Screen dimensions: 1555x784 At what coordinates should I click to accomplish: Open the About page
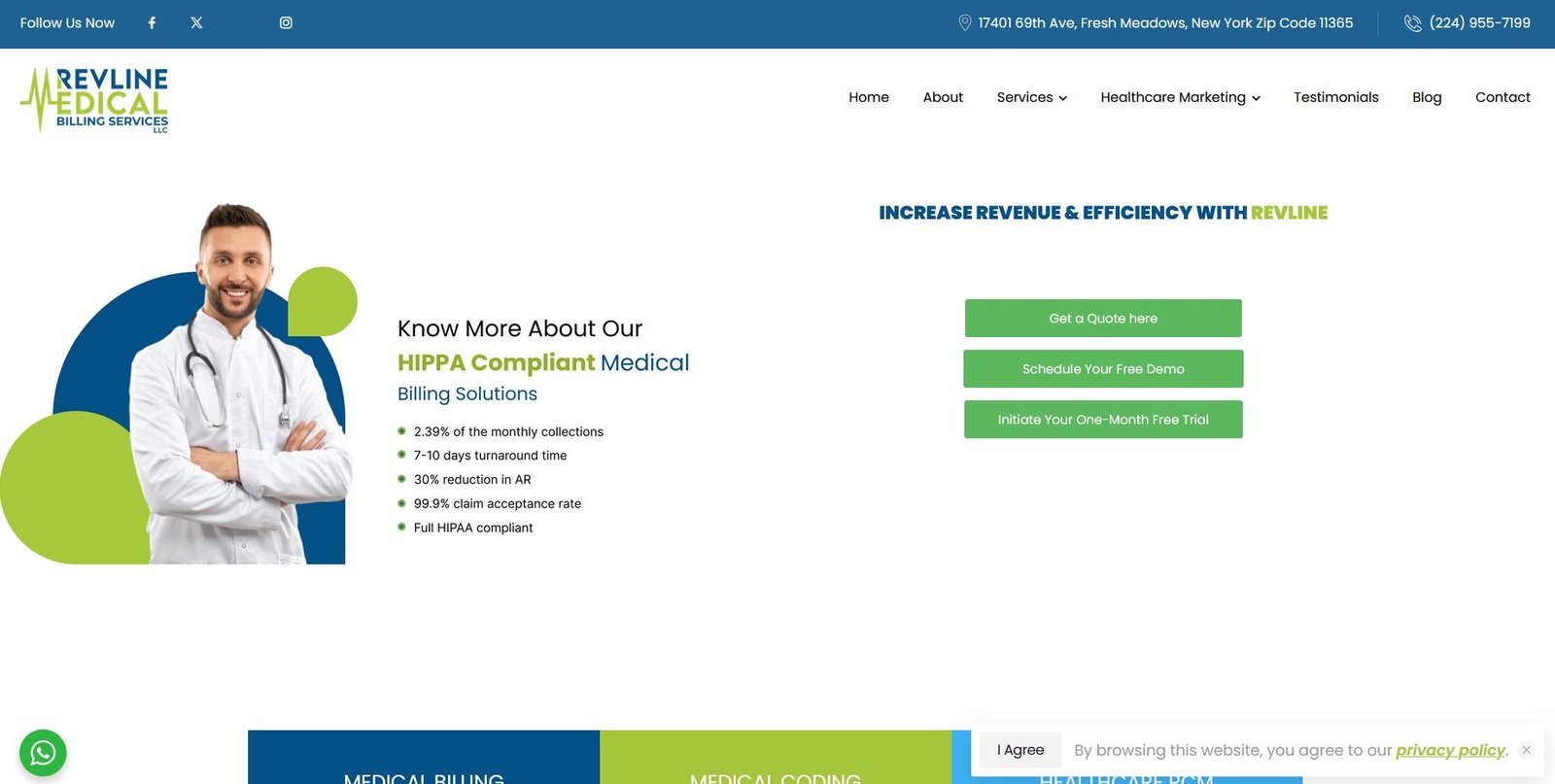point(943,97)
